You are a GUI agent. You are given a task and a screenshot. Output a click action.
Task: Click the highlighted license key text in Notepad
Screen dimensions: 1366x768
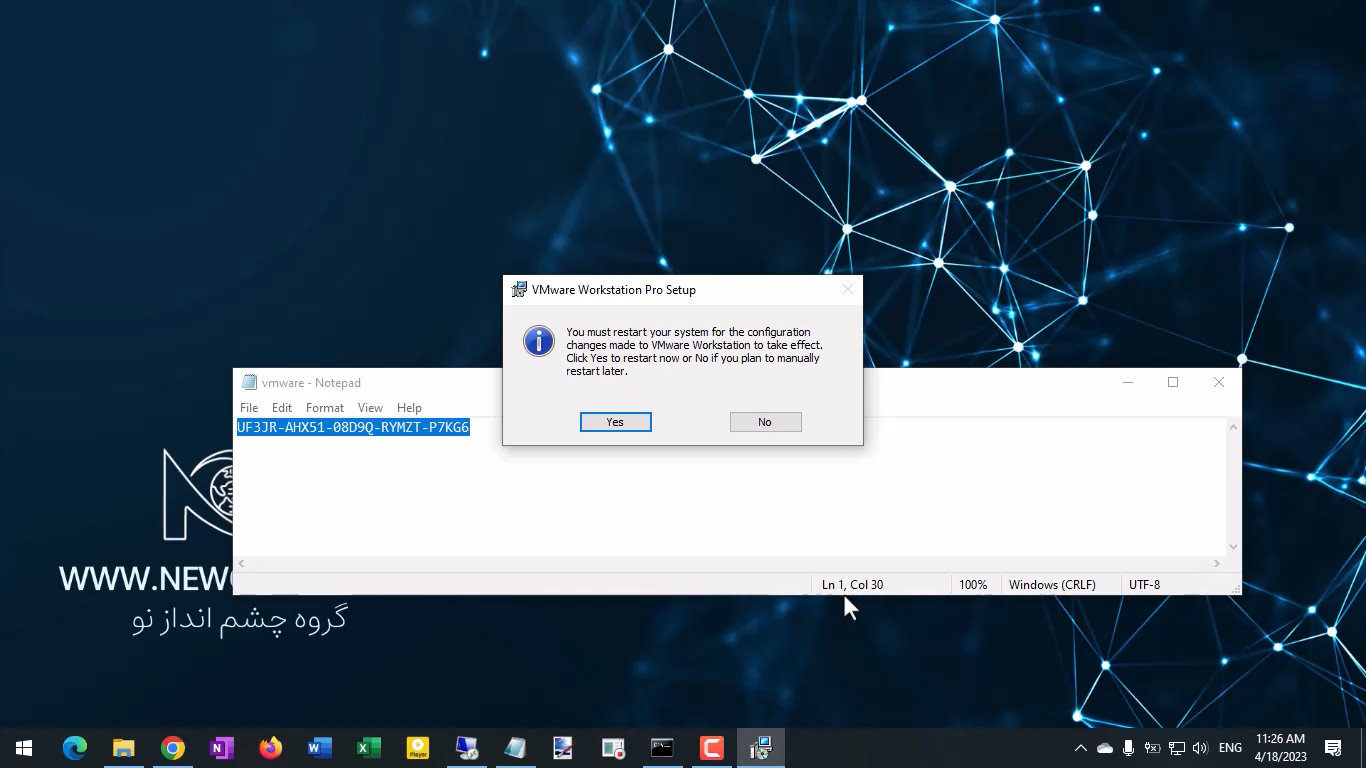[353, 427]
